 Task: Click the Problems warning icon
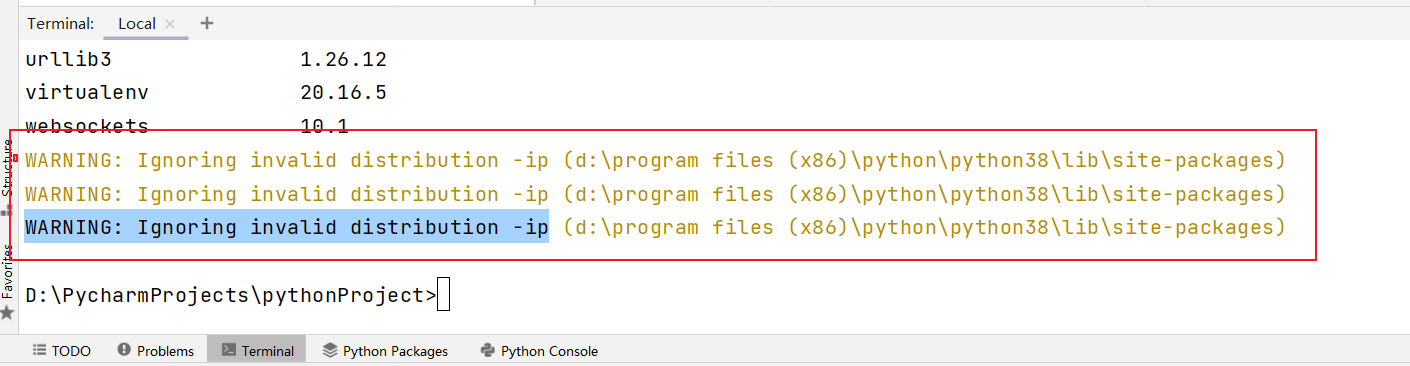[124, 350]
